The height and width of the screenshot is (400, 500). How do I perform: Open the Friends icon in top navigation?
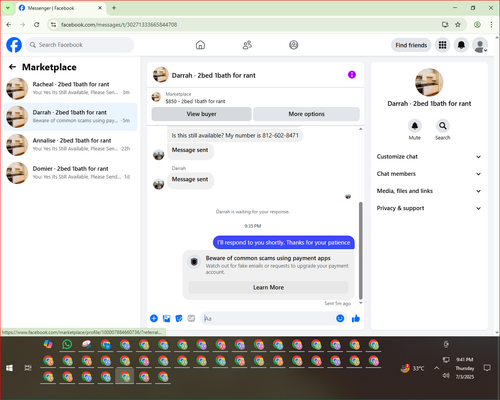247,45
